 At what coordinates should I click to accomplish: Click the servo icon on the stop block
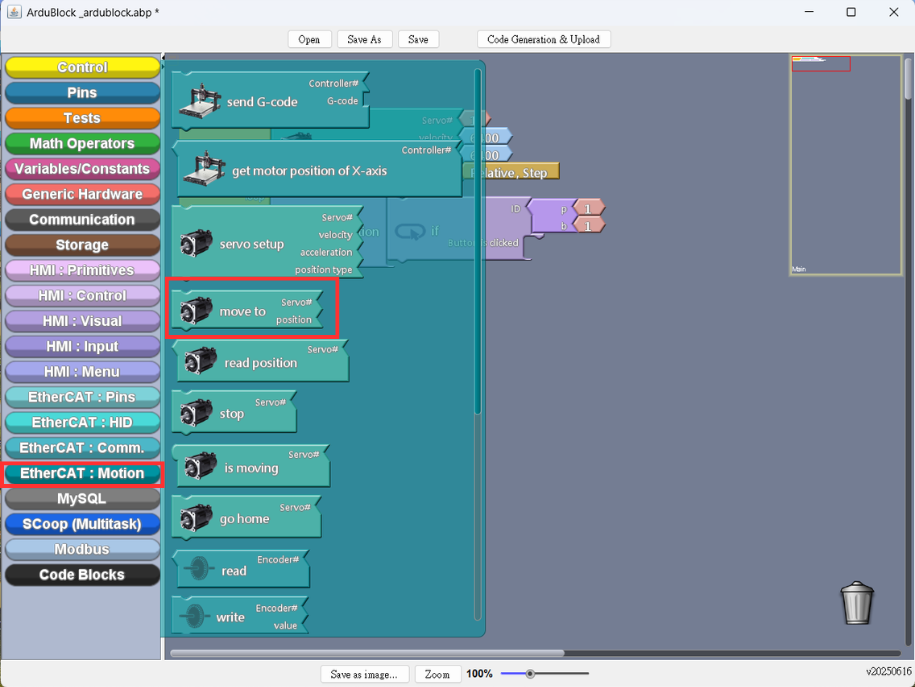(196, 413)
